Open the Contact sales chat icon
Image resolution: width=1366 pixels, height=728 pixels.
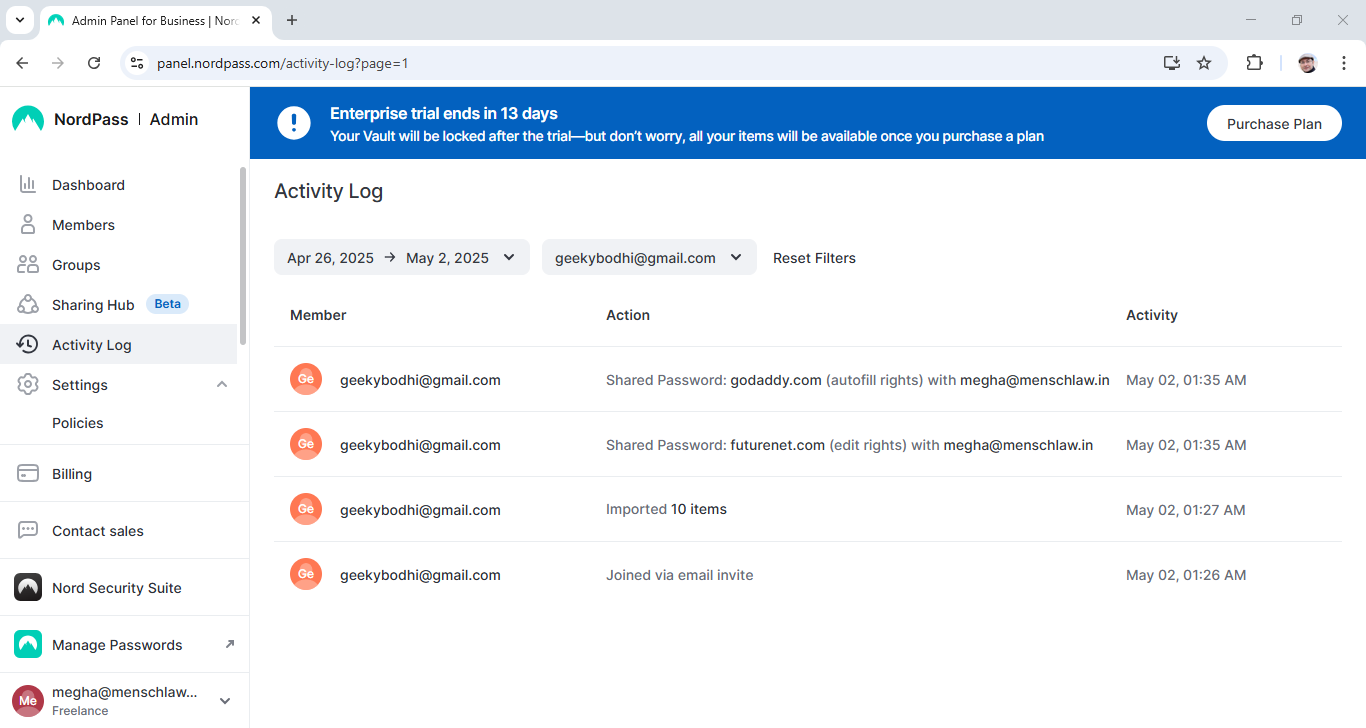click(x=28, y=531)
